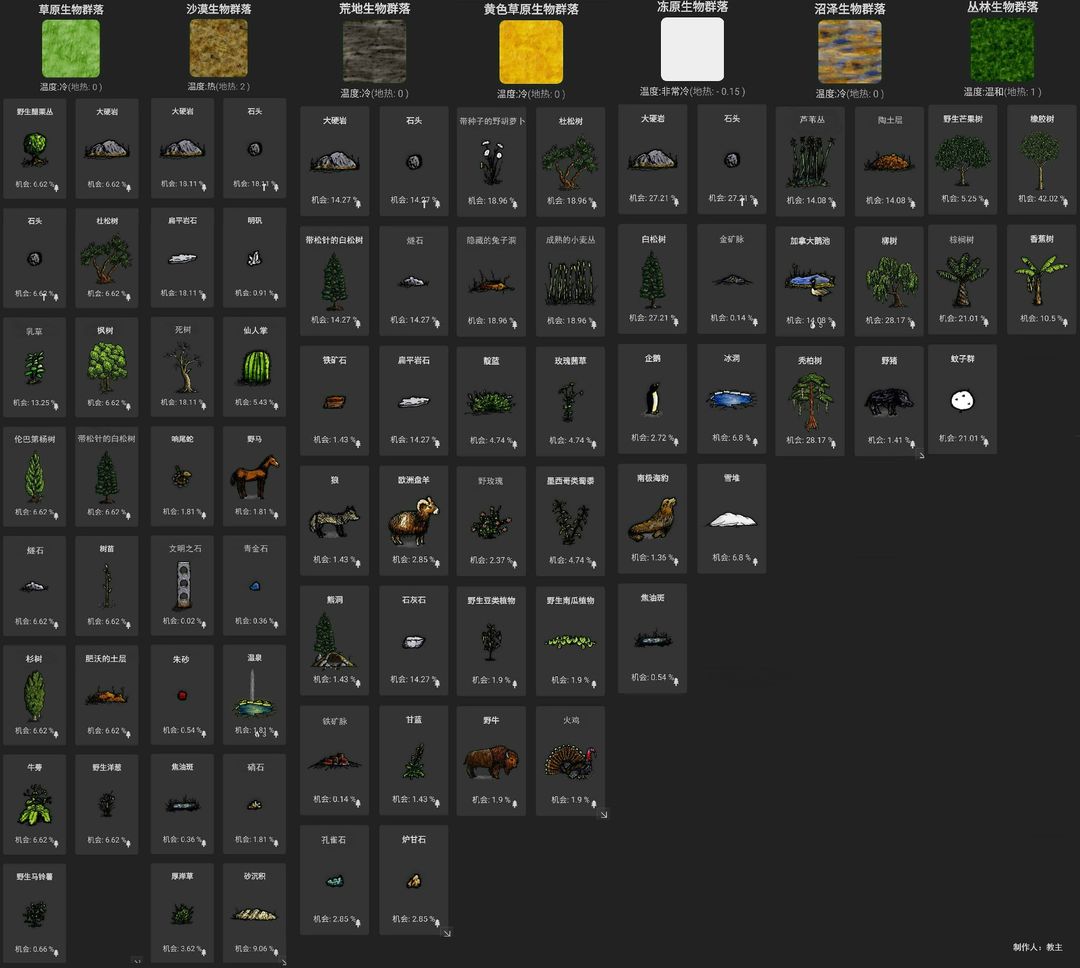Image resolution: width=1080 pixels, height=968 pixels.
Task: Click the 野马 wild horse icon
Action: tap(254, 478)
